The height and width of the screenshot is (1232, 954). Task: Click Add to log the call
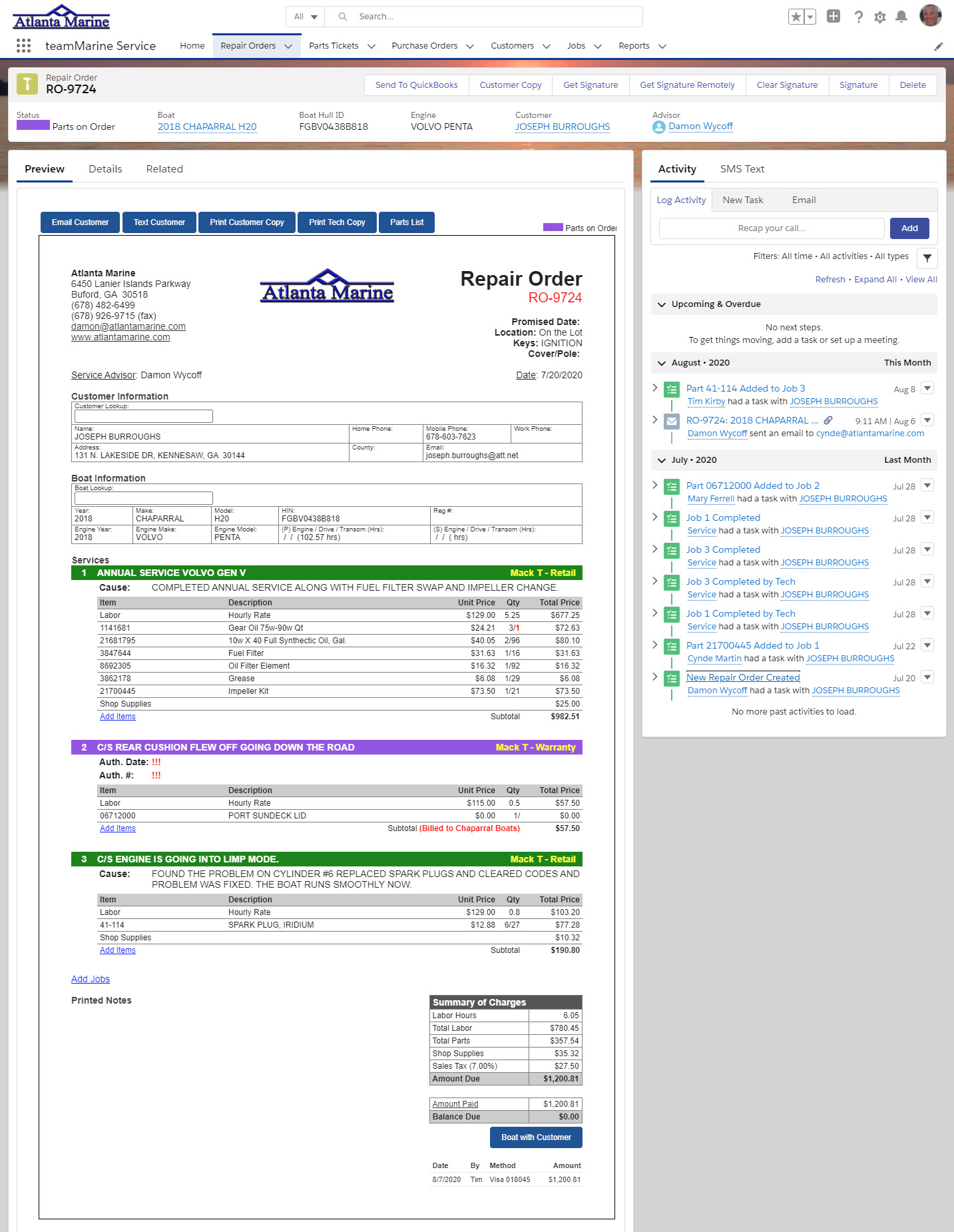tap(909, 228)
